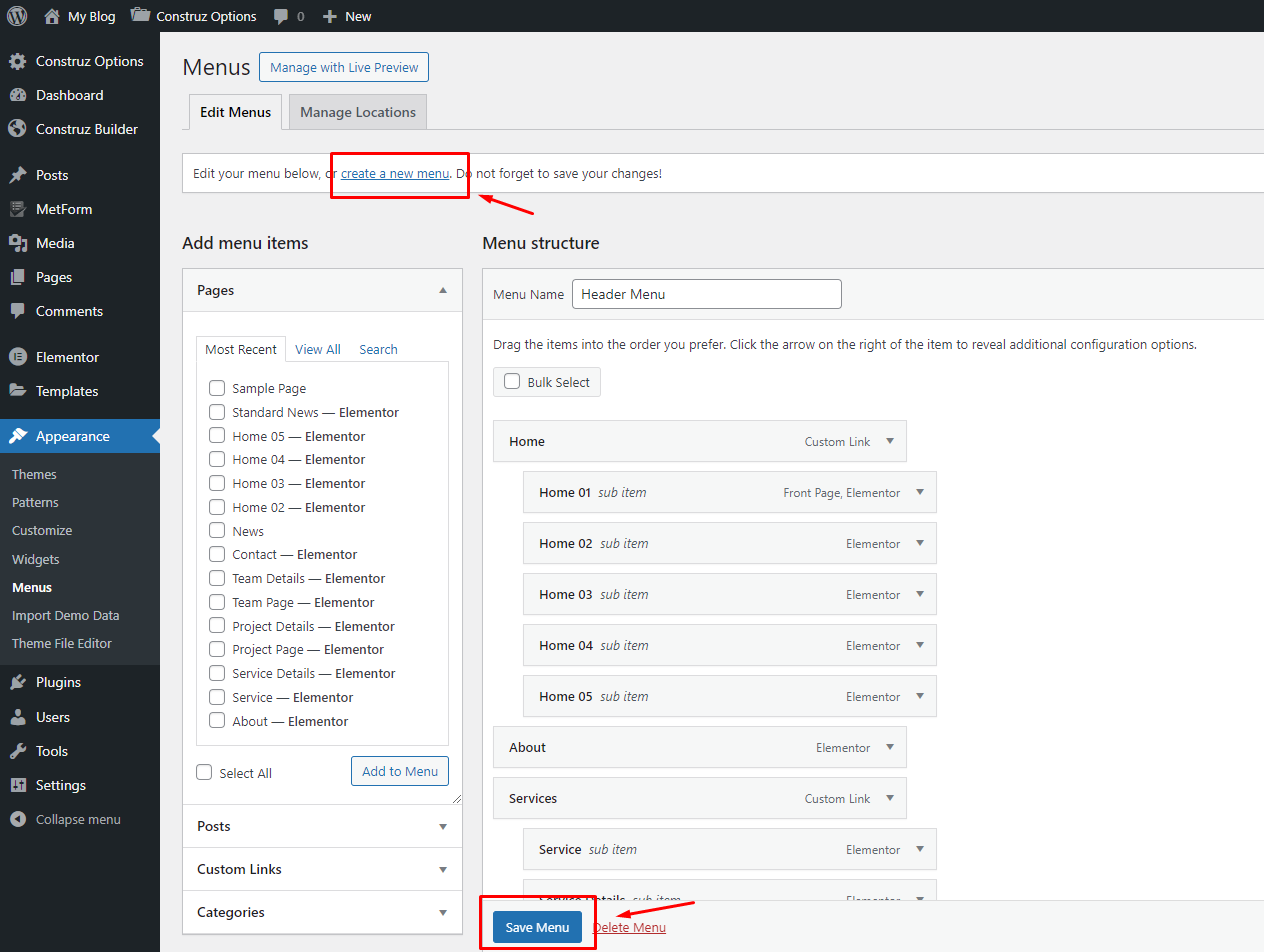Viewport: 1264px width, 952px height.
Task: Enable the Select All checkbox
Action: tap(204, 772)
